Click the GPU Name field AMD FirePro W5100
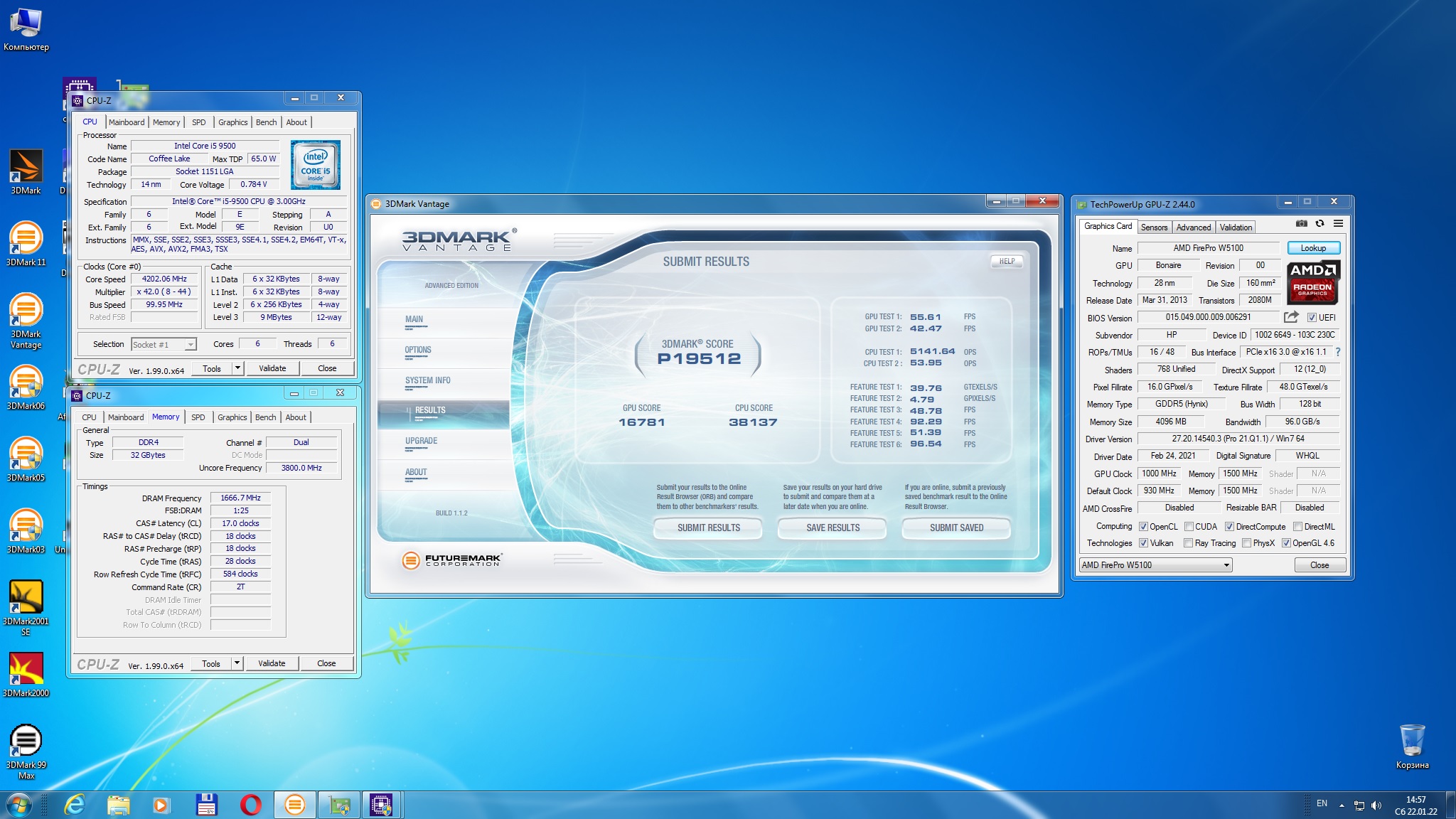 [x=1208, y=248]
